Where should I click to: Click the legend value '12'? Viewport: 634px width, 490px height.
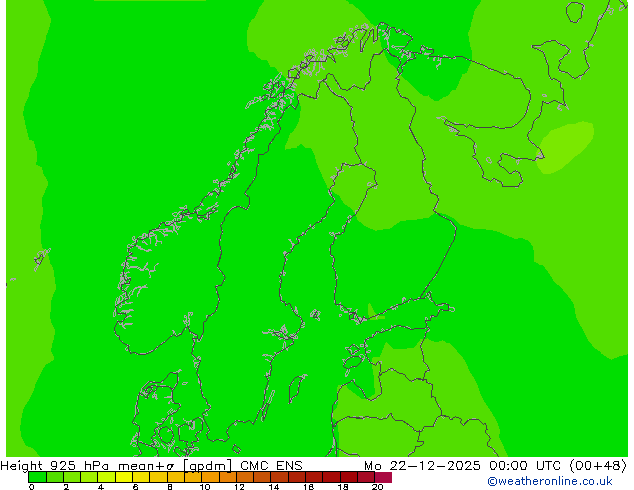[239, 487]
